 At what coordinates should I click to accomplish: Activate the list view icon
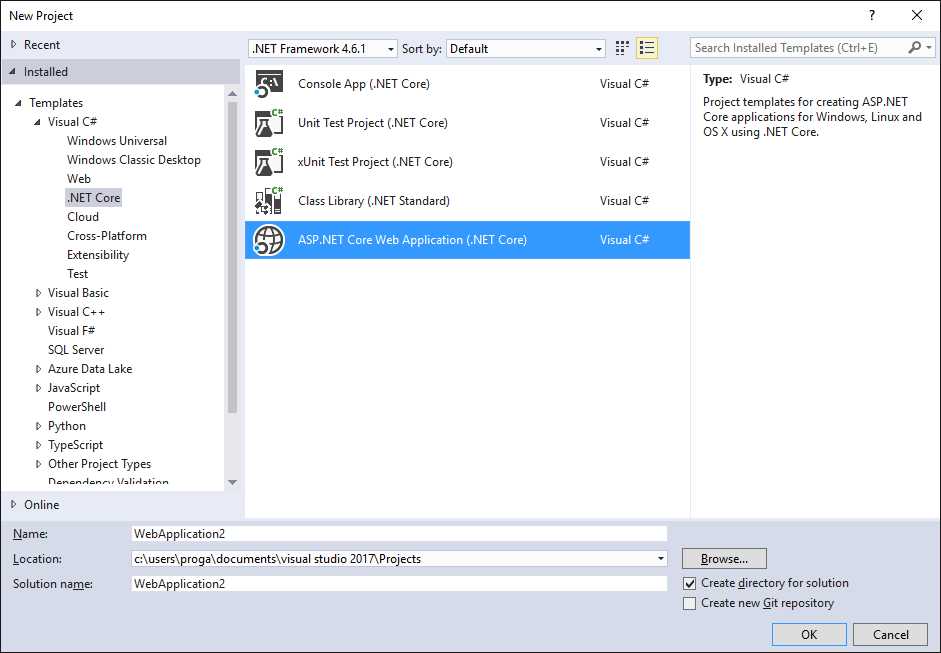646,47
